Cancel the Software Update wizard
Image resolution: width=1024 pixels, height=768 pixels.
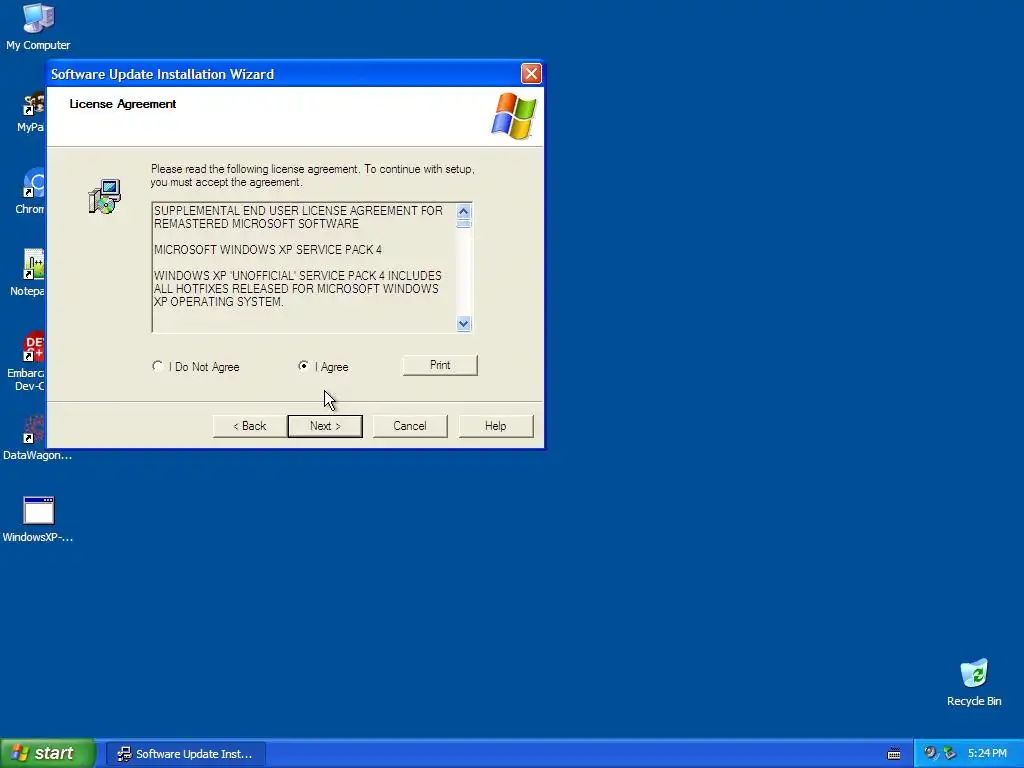[x=410, y=426]
